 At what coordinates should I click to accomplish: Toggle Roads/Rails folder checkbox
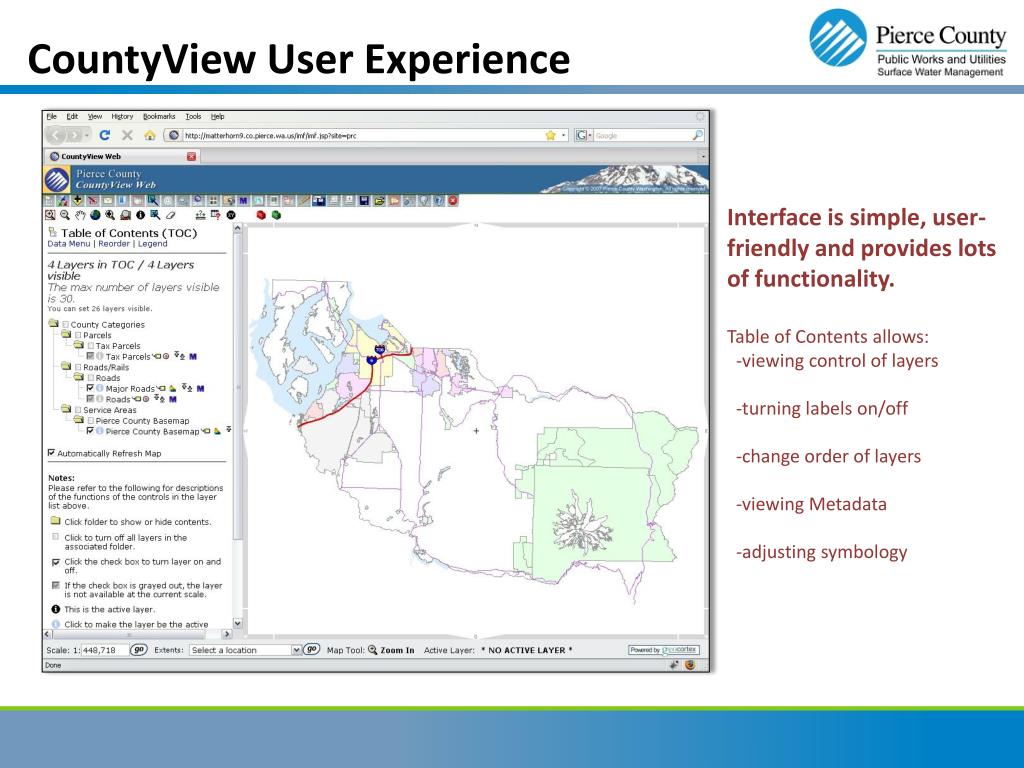pyautogui.click(x=78, y=367)
